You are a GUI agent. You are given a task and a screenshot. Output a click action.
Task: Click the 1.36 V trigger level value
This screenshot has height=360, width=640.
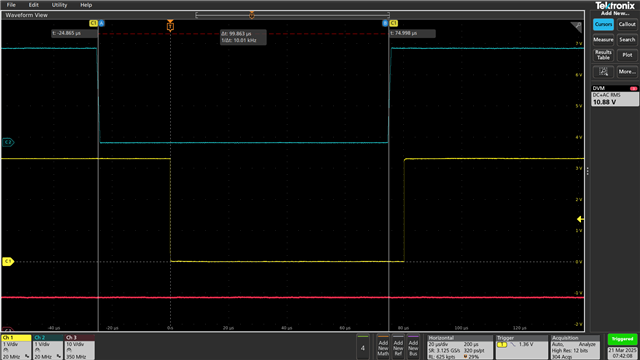[x=526, y=345]
